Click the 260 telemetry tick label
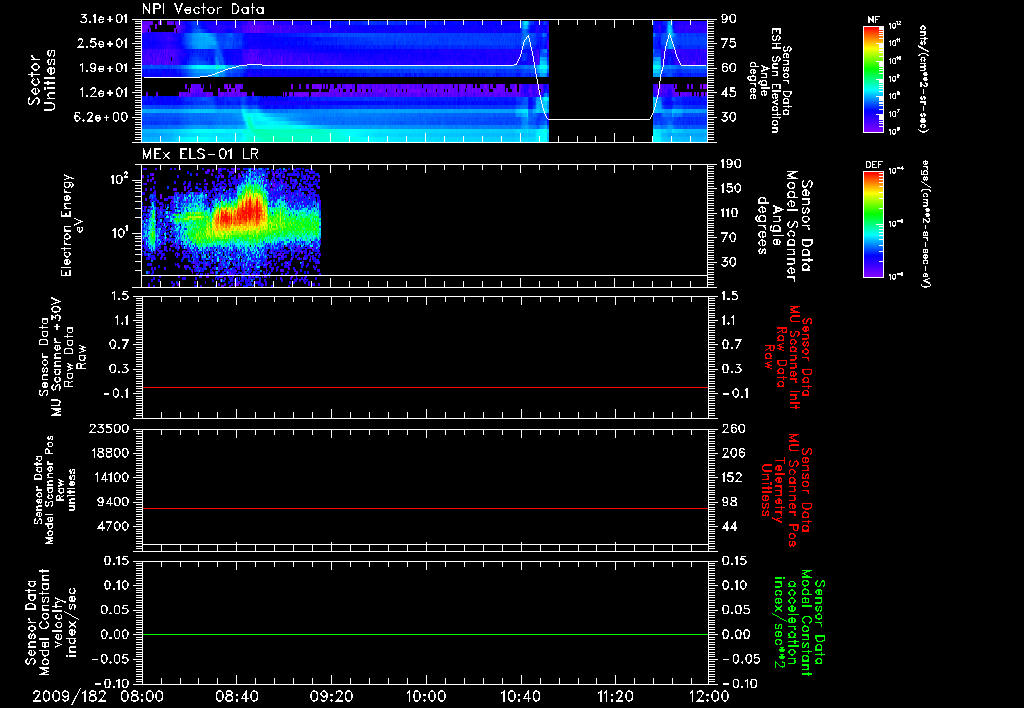The height and width of the screenshot is (708, 1024). click(732, 428)
